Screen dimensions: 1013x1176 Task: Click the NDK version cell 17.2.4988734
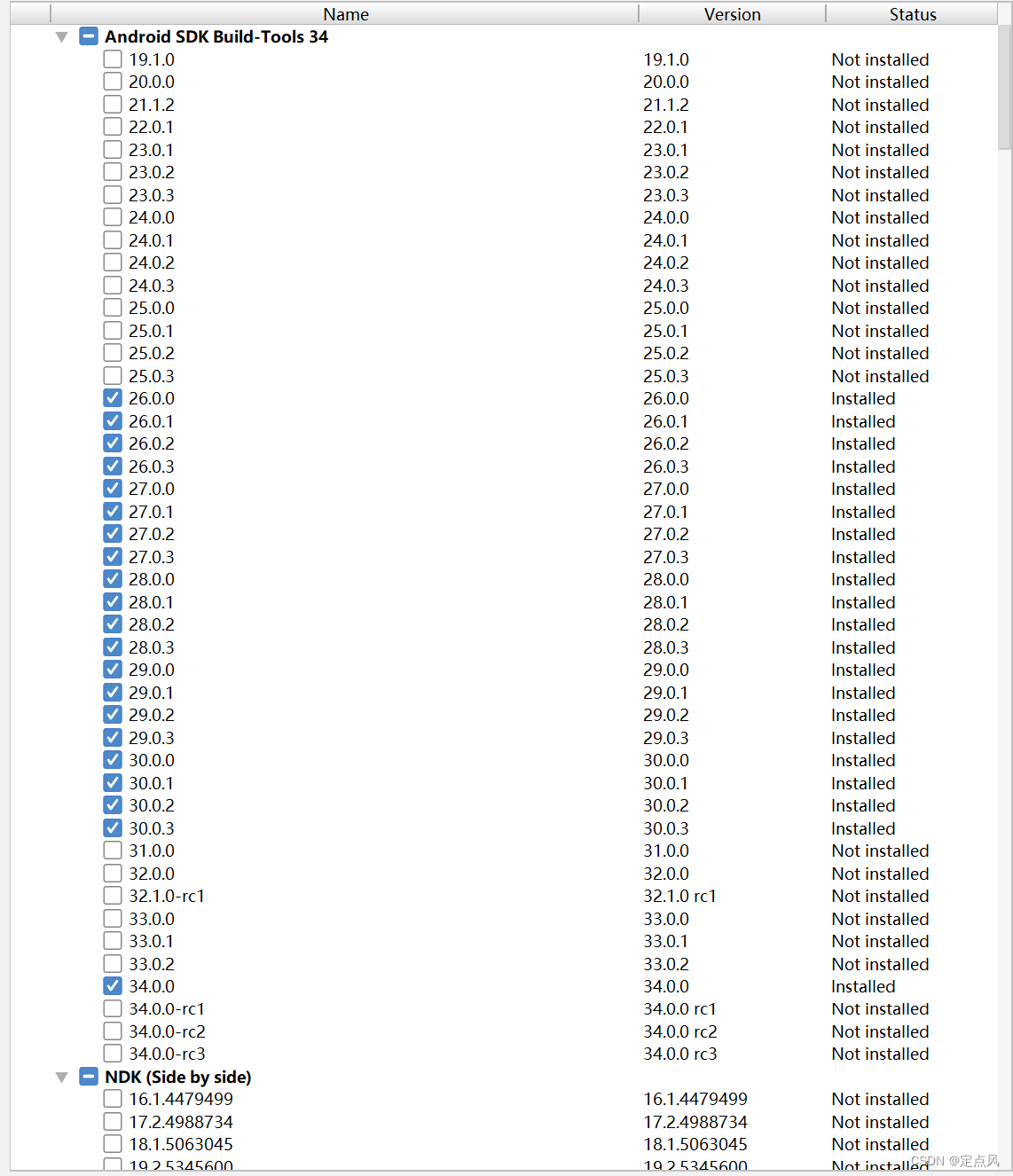tap(695, 1122)
